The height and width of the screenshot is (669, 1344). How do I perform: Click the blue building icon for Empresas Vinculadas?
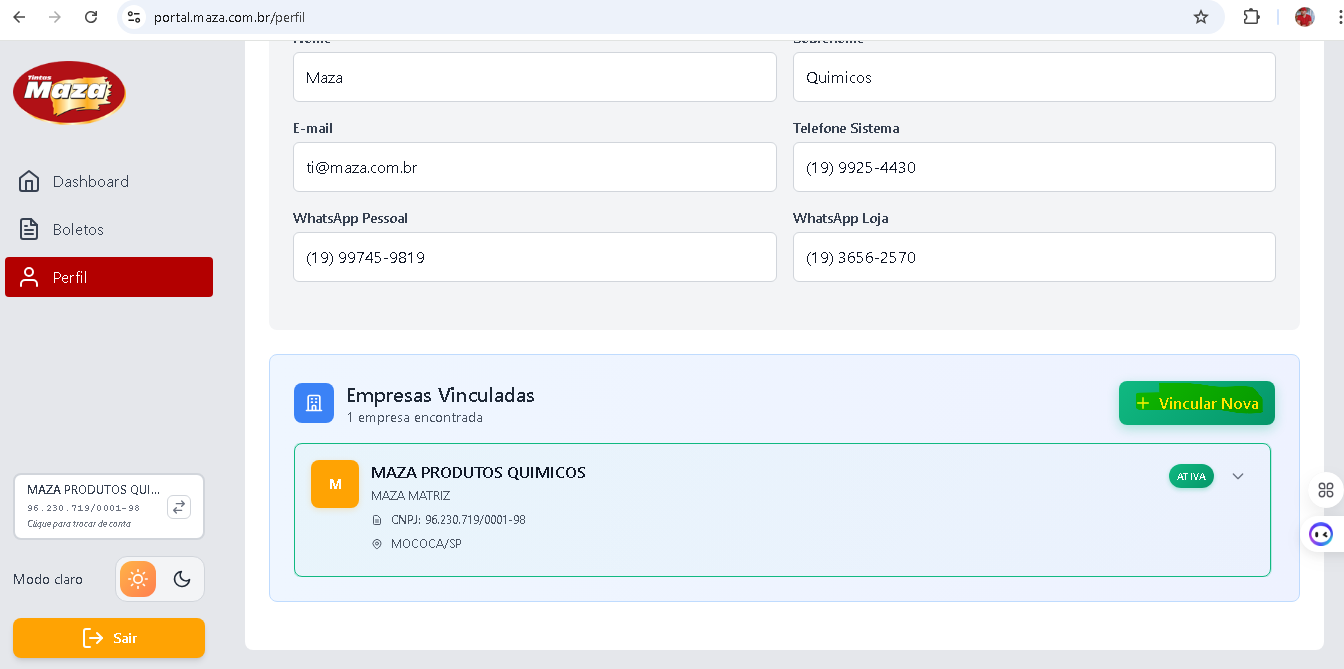click(314, 403)
